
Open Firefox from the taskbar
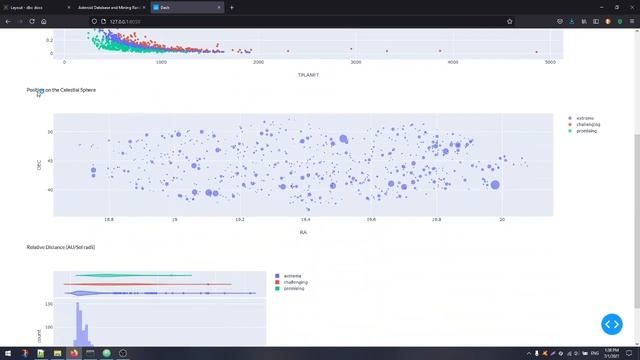point(74,353)
